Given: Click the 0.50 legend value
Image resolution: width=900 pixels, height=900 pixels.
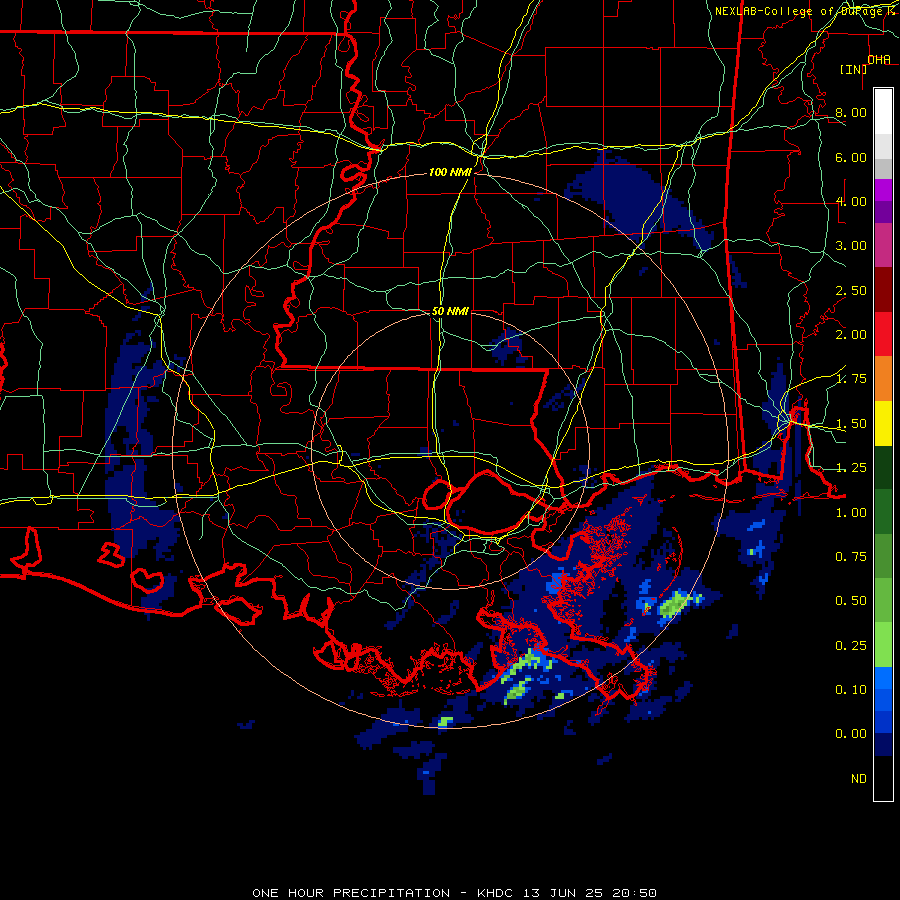Looking at the screenshot, I should (x=851, y=601).
